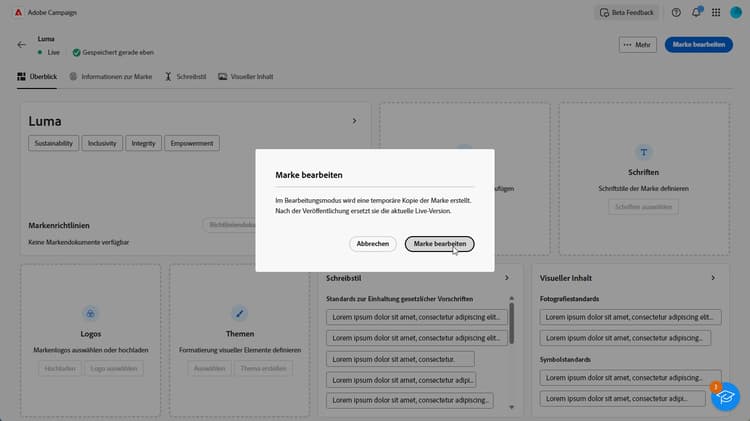Click the Beta Feedback button
The width and height of the screenshot is (750, 421).
pos(627,13)
